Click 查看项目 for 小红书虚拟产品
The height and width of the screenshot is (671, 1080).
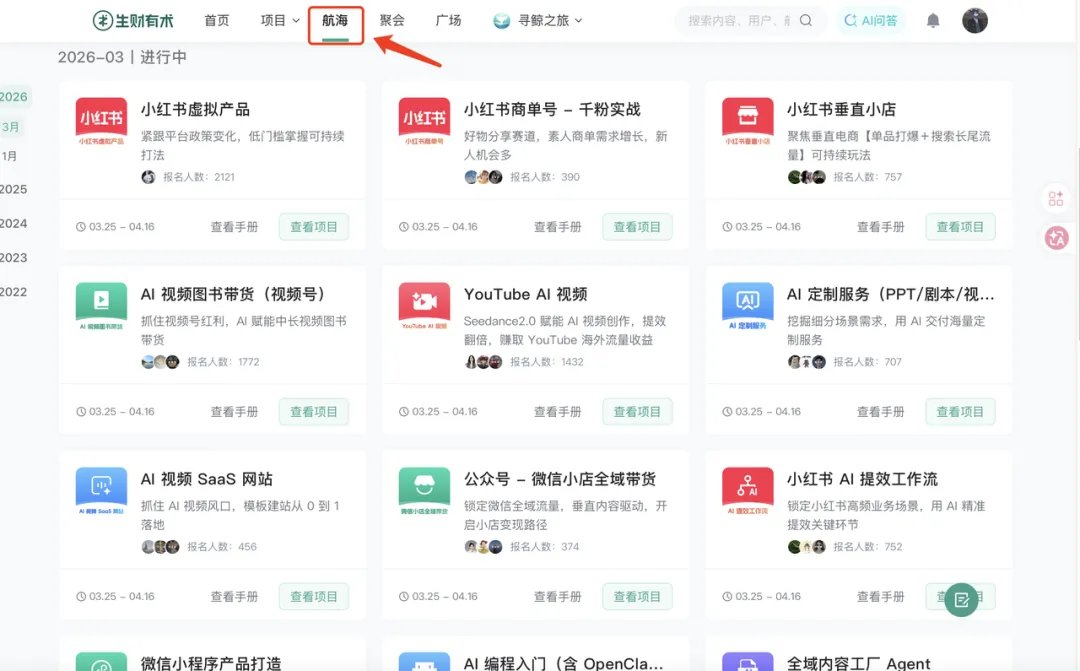tap(313, 227)
